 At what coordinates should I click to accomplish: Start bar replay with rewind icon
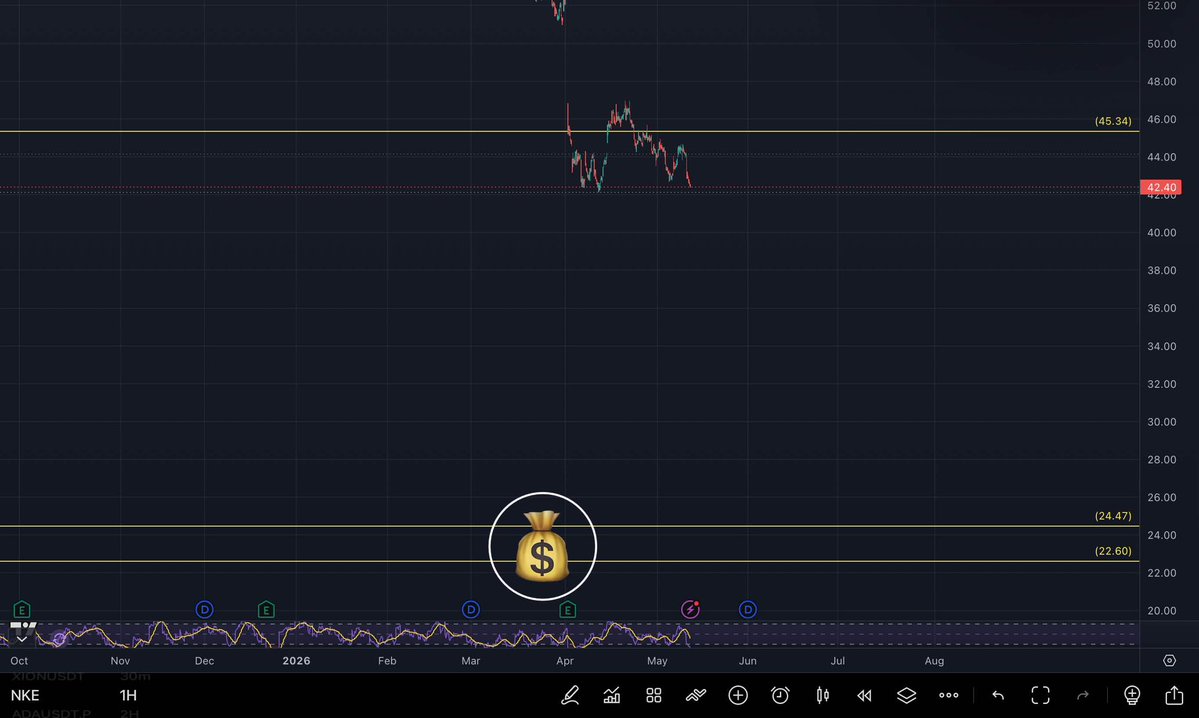[864, 695]
